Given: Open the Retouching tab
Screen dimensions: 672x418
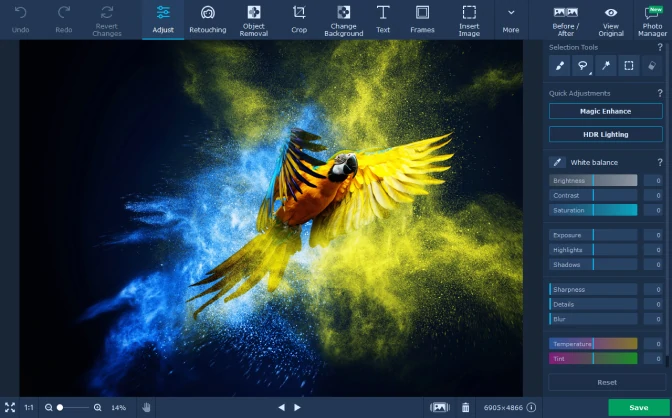Looking at the screenshot, I should click(207, 20).
